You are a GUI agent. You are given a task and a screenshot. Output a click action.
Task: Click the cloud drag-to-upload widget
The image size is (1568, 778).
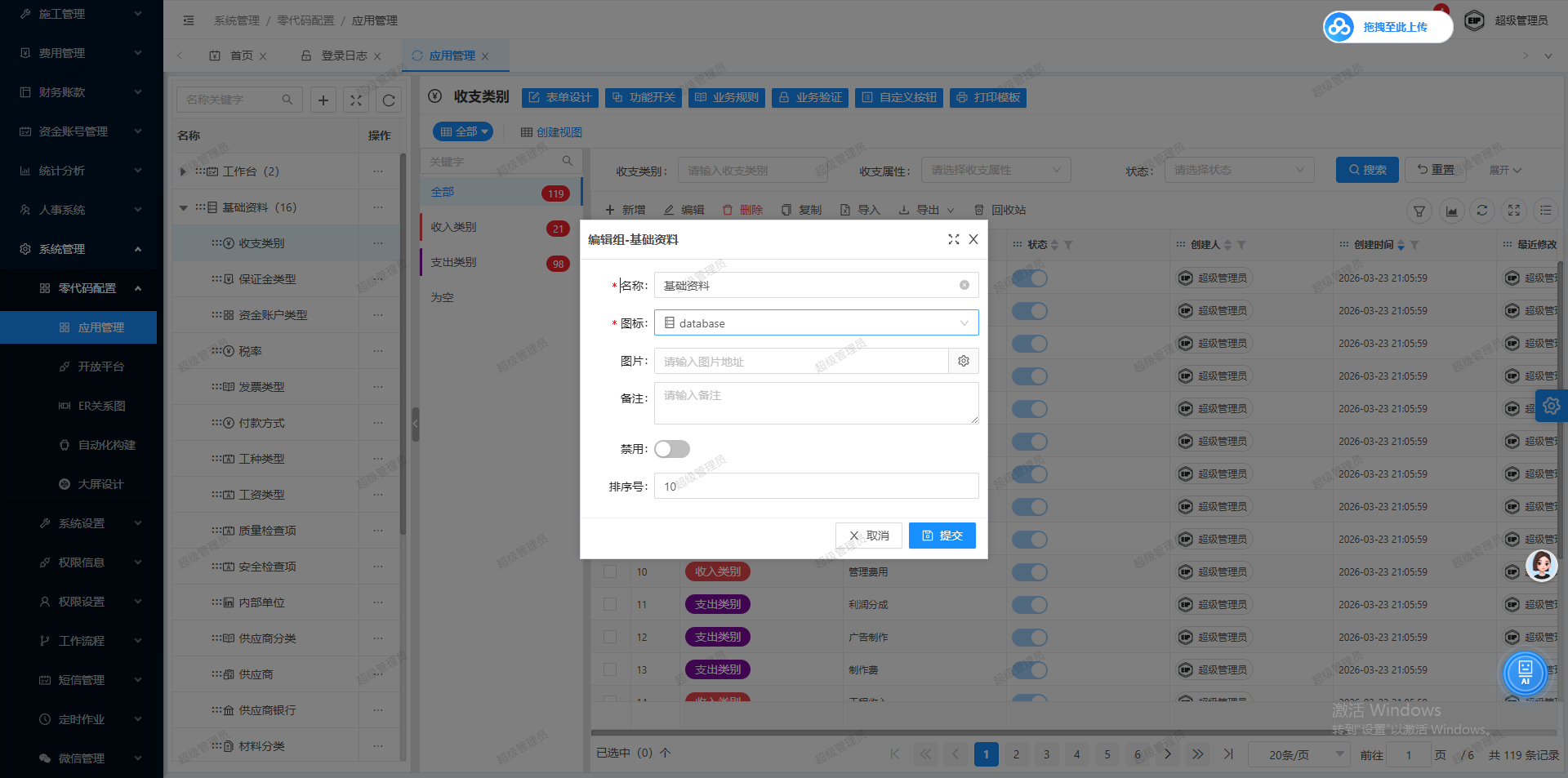[x=1388, y=27]
